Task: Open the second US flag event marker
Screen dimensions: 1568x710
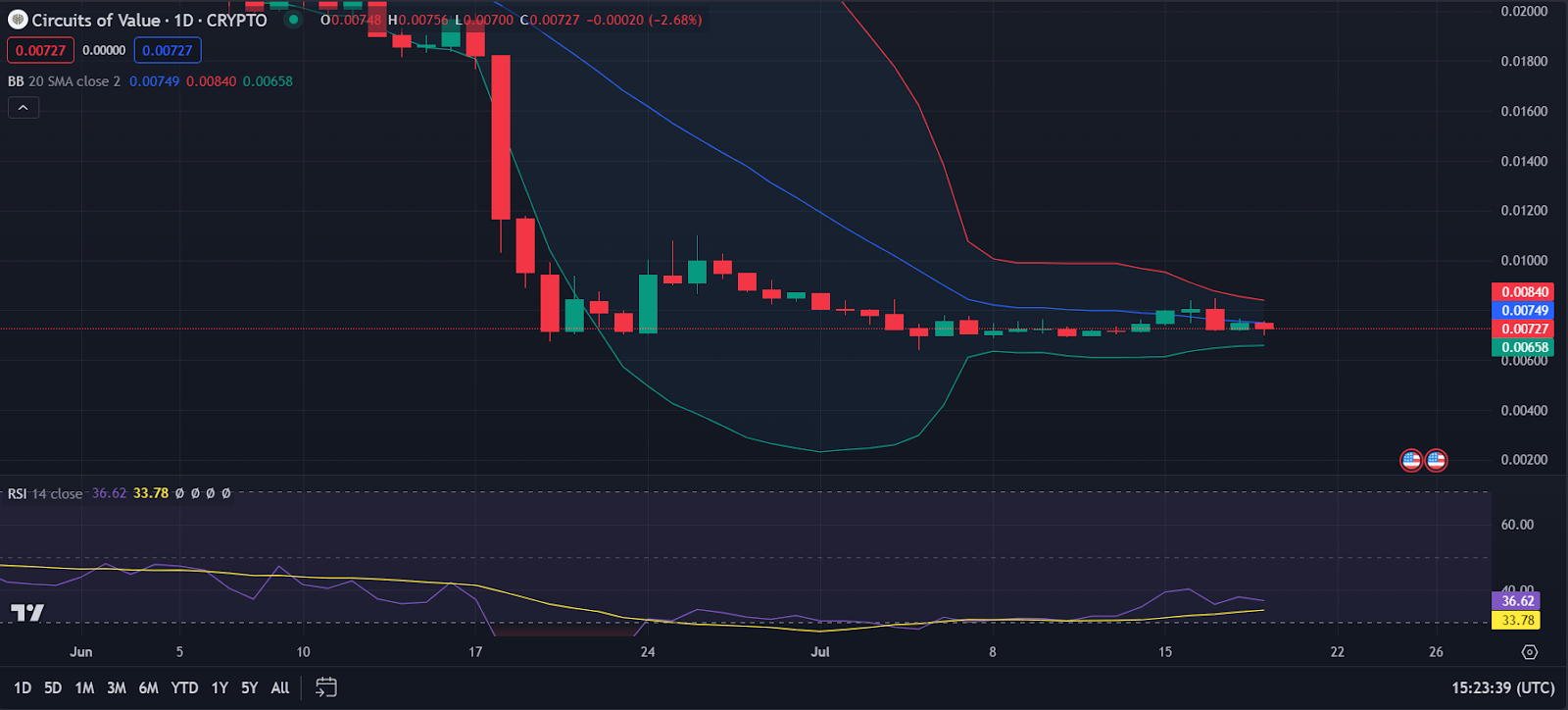Action: [x=1436, y=460]
